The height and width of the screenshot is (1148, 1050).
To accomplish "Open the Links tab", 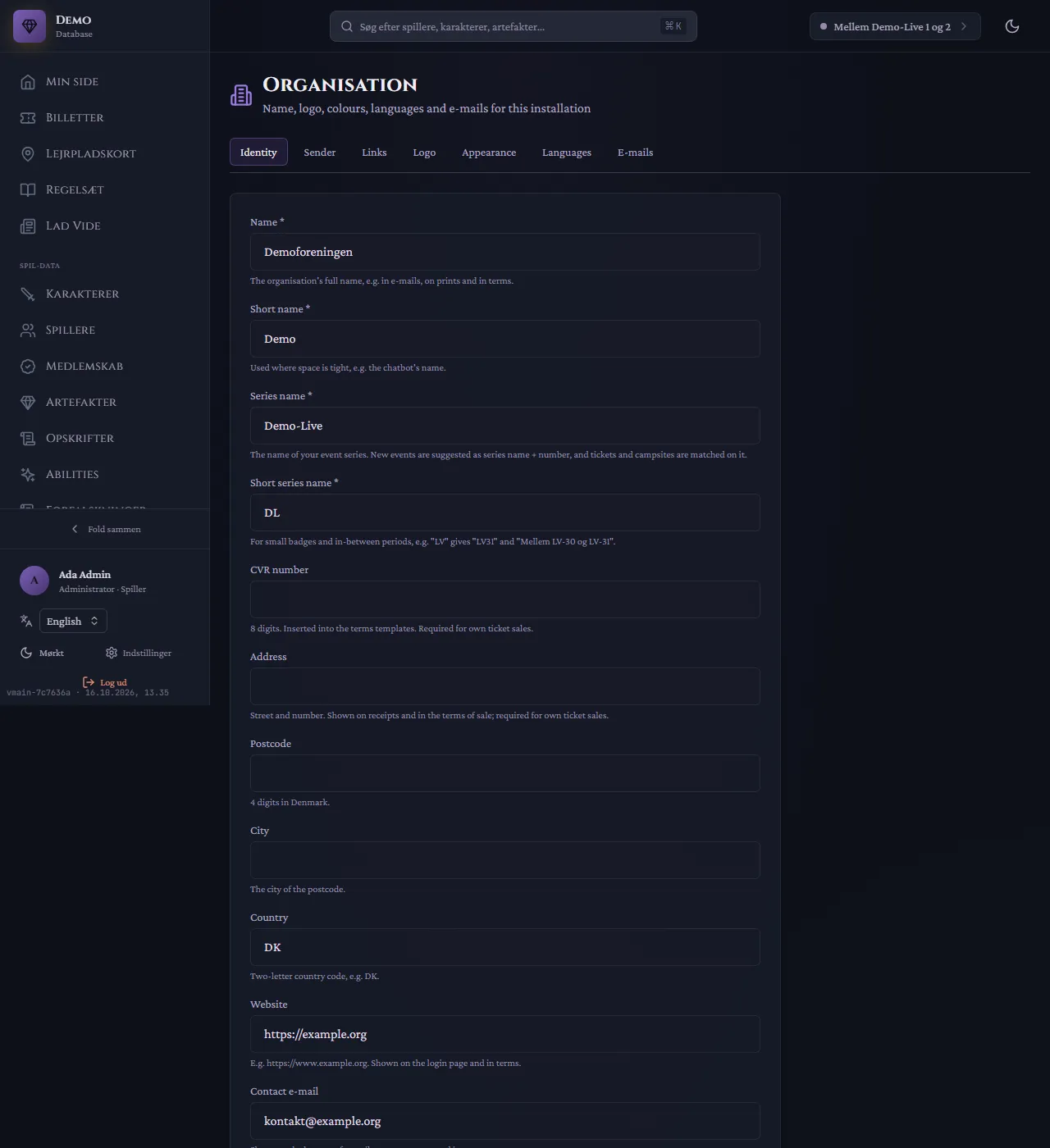I will pos(374,153).
